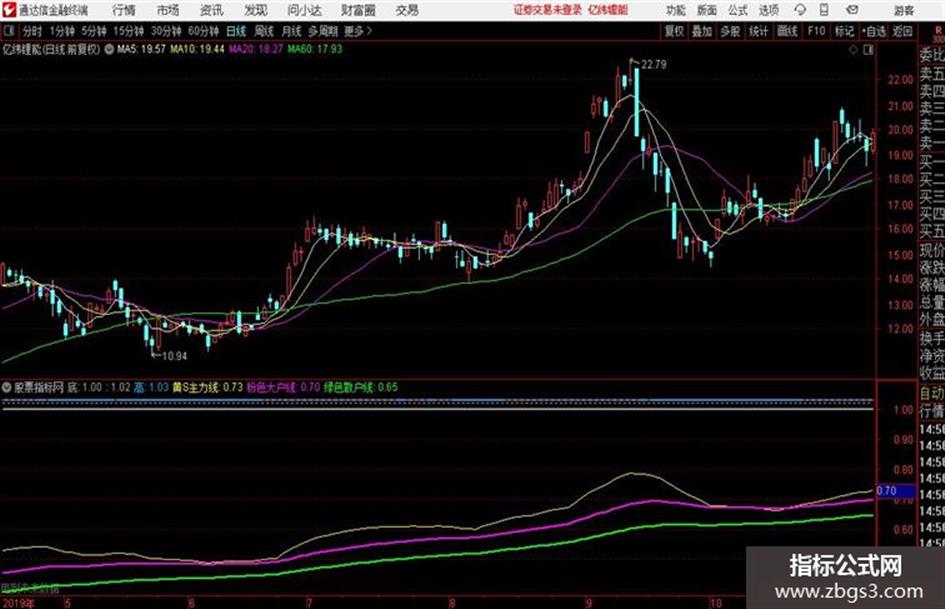Open the 交易 menu
945x609 pixels.
[x=407, y=10]
